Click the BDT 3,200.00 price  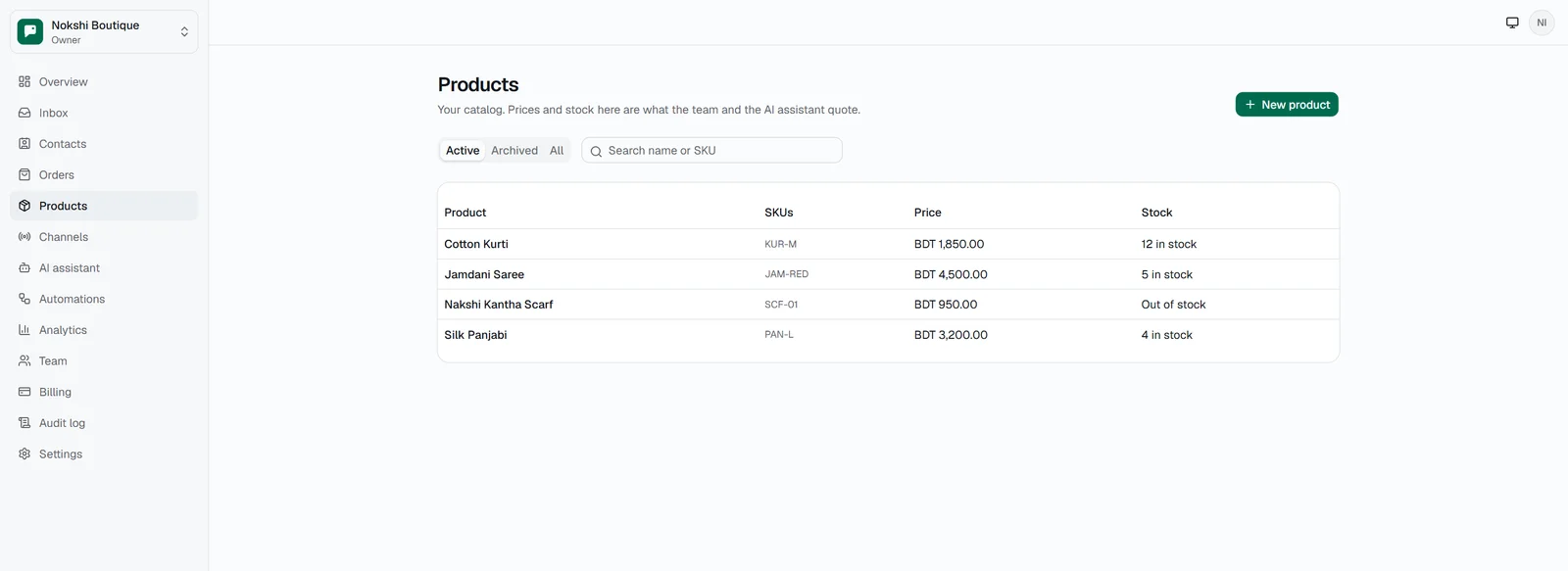click(951, 335)
